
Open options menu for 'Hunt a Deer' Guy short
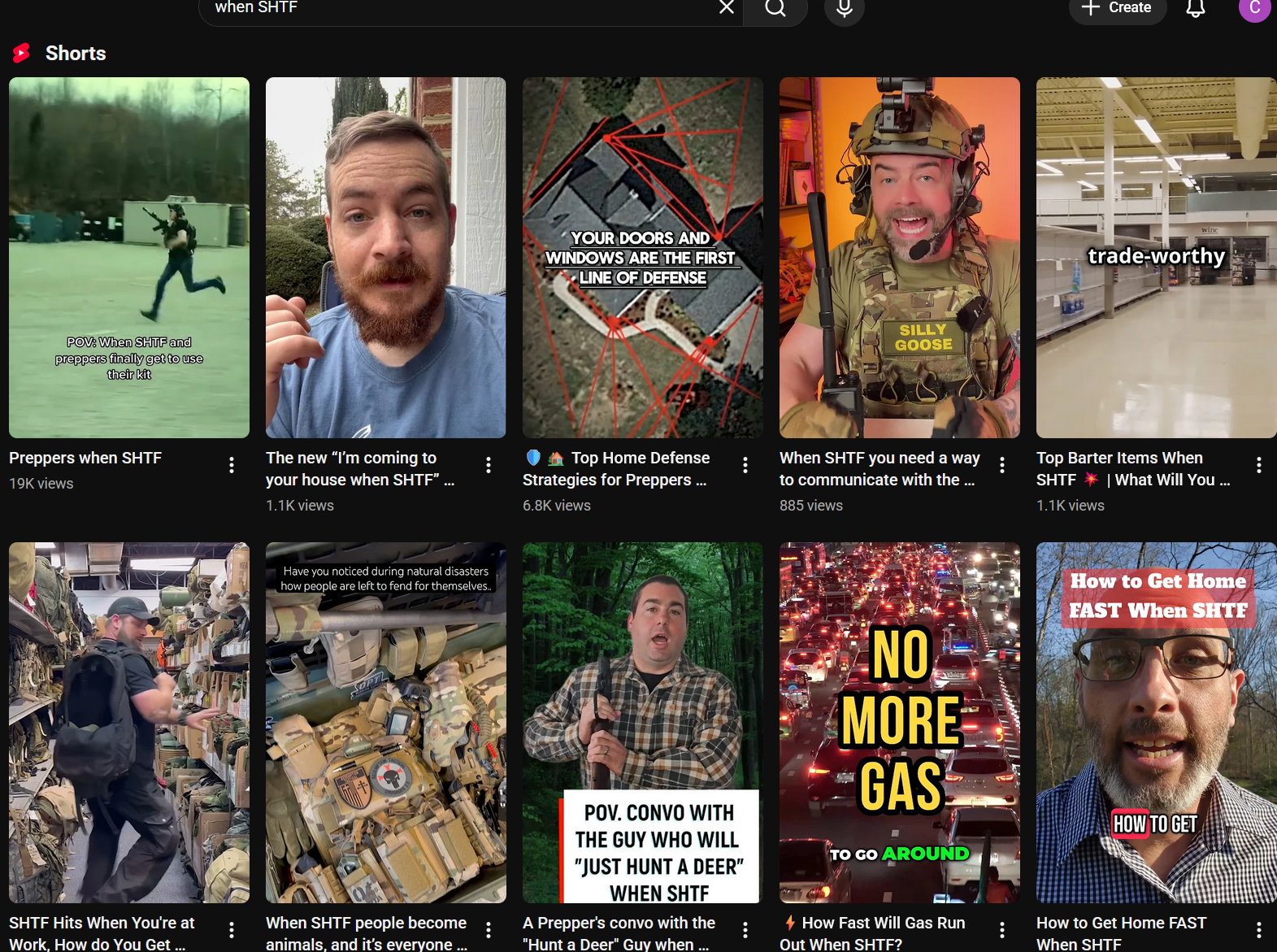point(745,930)
